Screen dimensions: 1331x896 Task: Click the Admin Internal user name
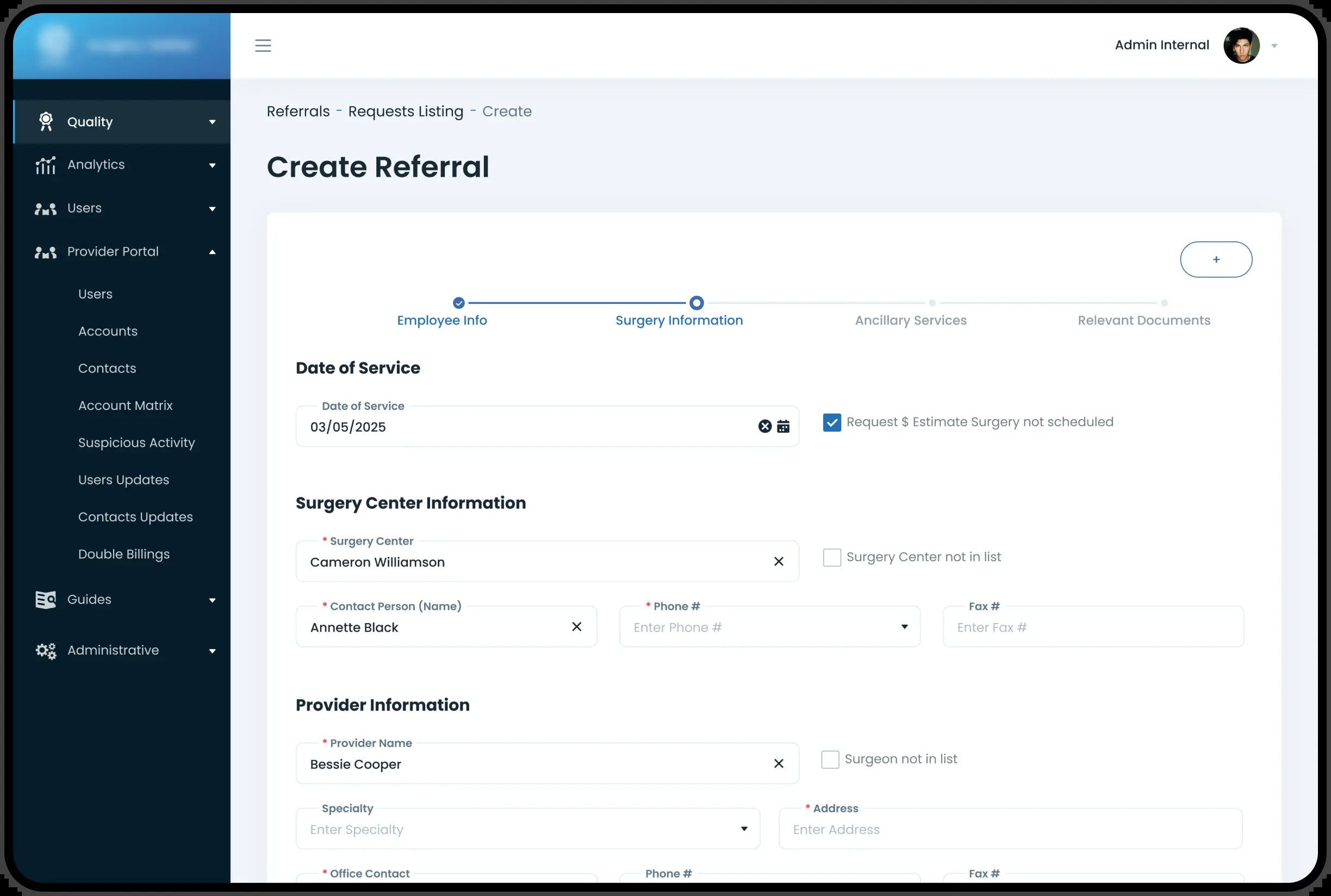[x=1161, y=45]
